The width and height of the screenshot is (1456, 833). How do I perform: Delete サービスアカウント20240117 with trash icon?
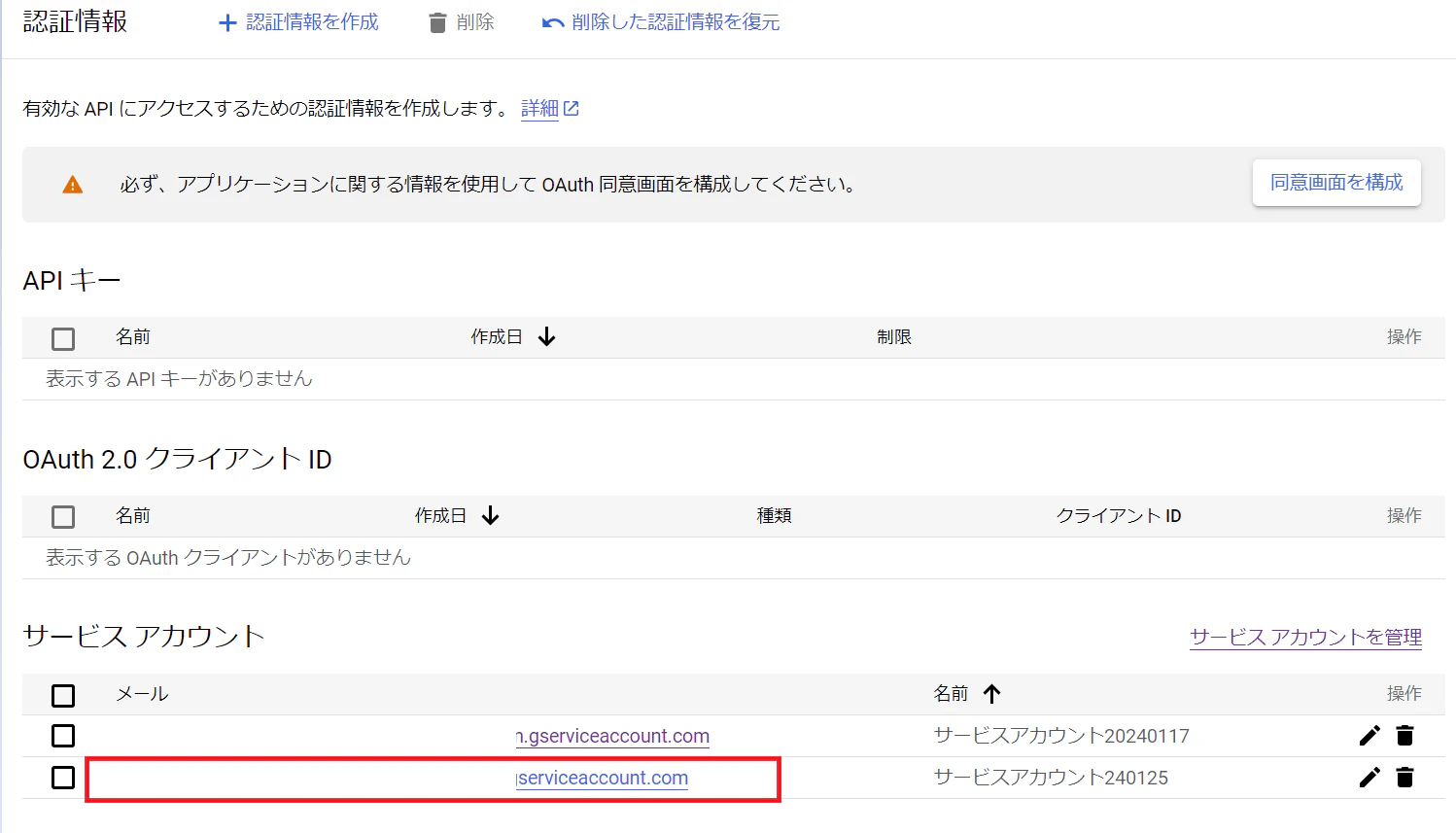(x=1404, y=736)
